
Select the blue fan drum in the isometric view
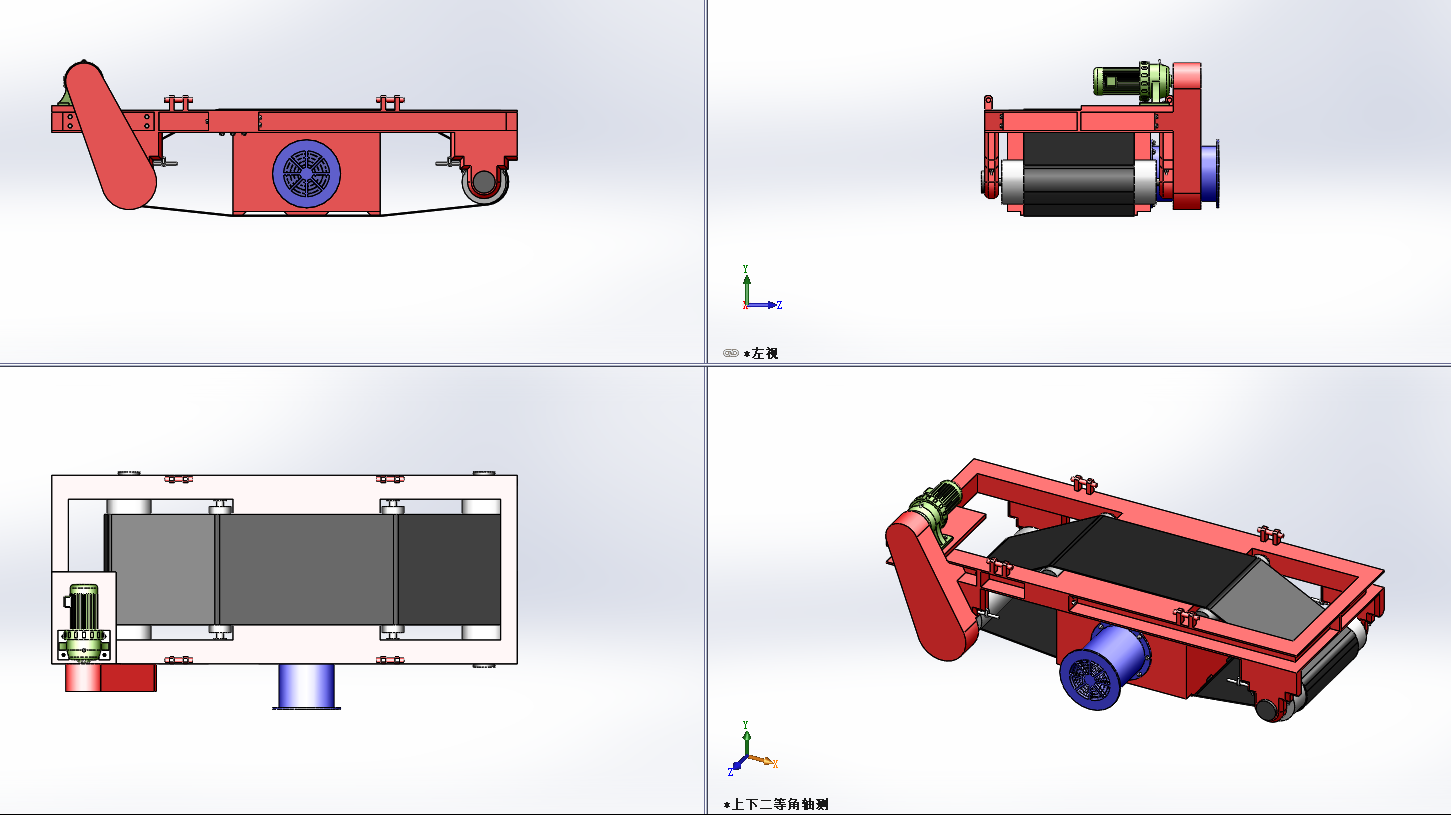[1104, 667]
